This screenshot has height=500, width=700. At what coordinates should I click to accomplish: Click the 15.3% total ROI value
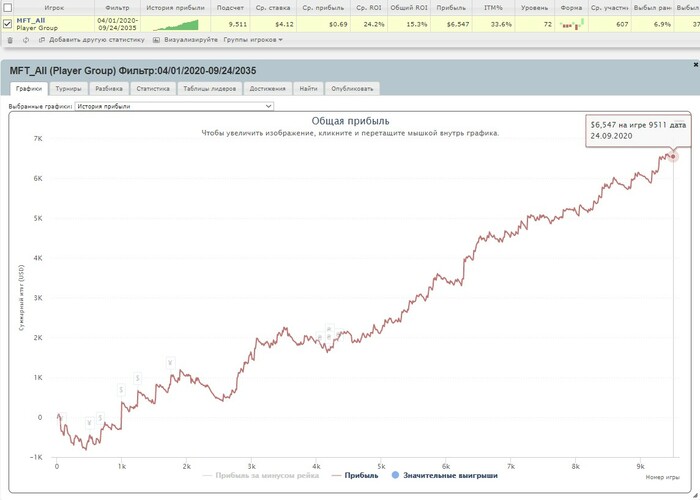[x=417, y=25]
